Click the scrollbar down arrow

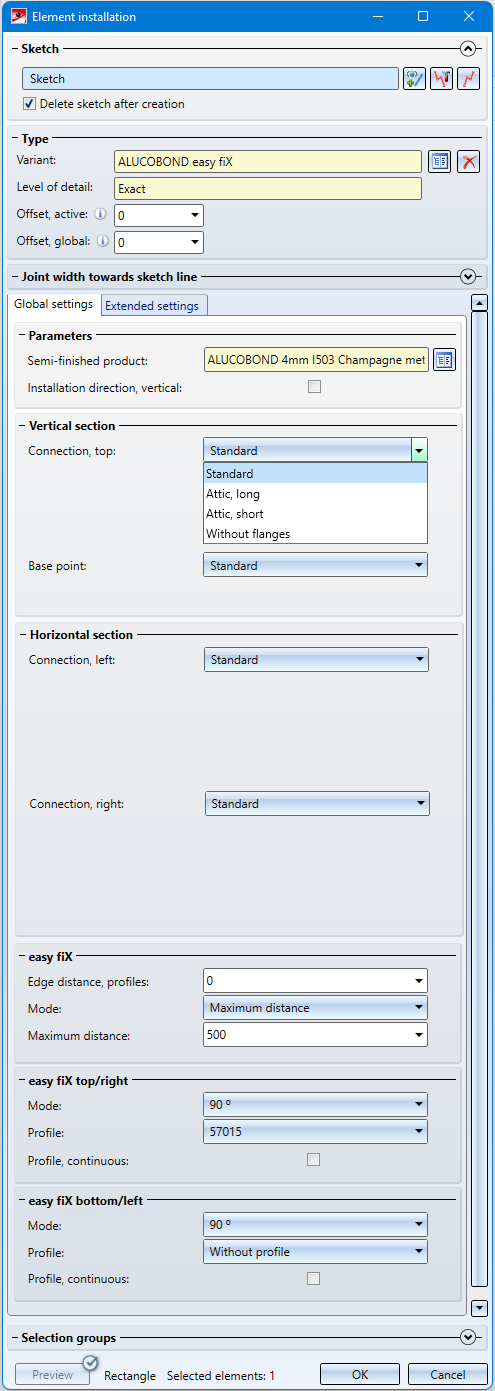[x=479, y=1307]
